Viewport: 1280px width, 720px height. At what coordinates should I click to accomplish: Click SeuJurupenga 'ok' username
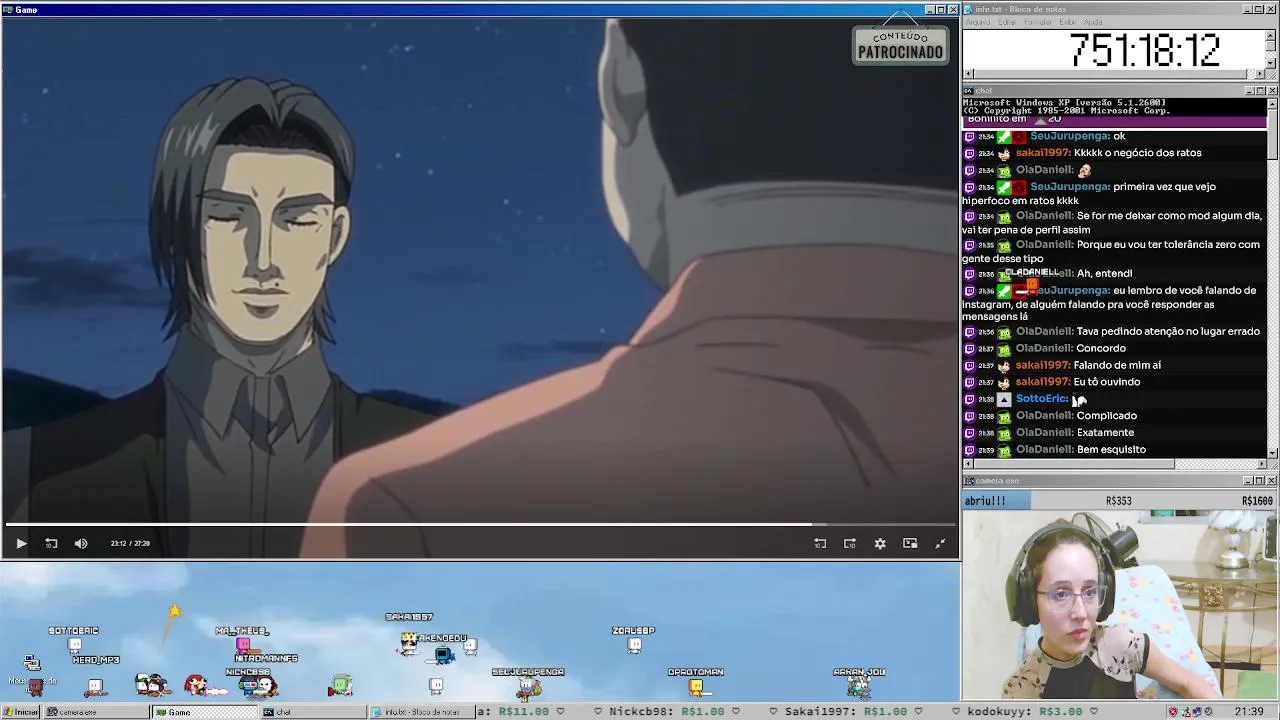[1070, 136]
